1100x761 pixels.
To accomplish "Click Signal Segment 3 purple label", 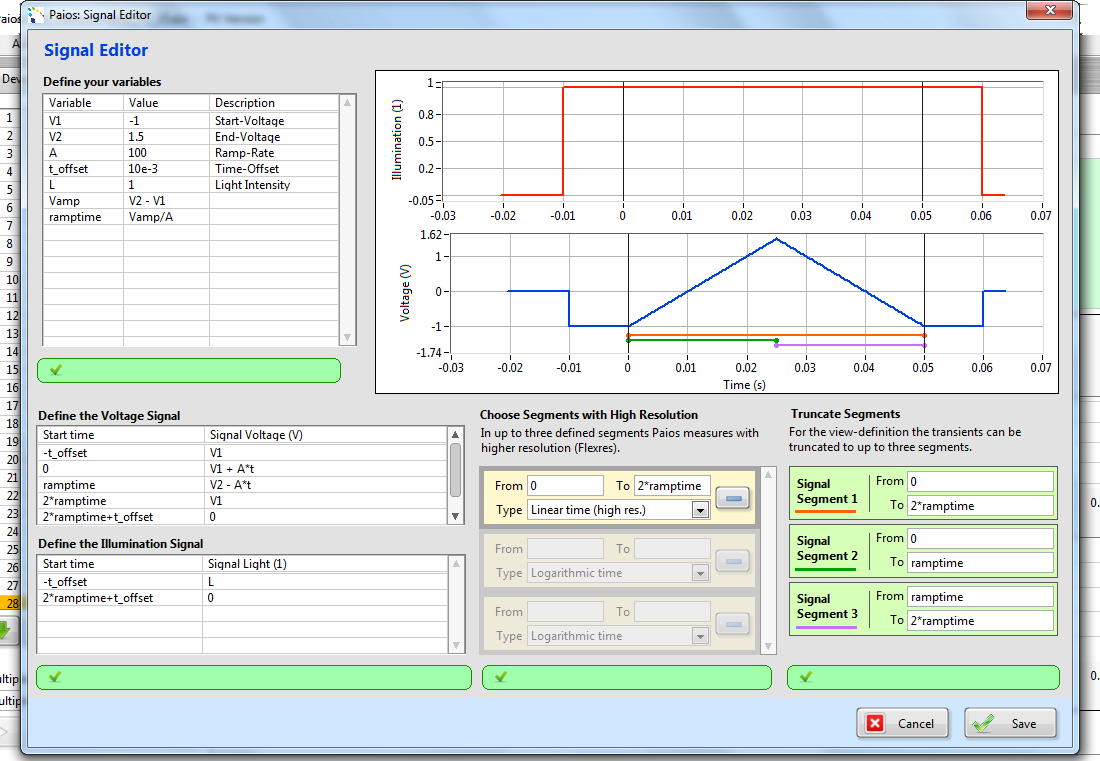I will coord(827,607).
